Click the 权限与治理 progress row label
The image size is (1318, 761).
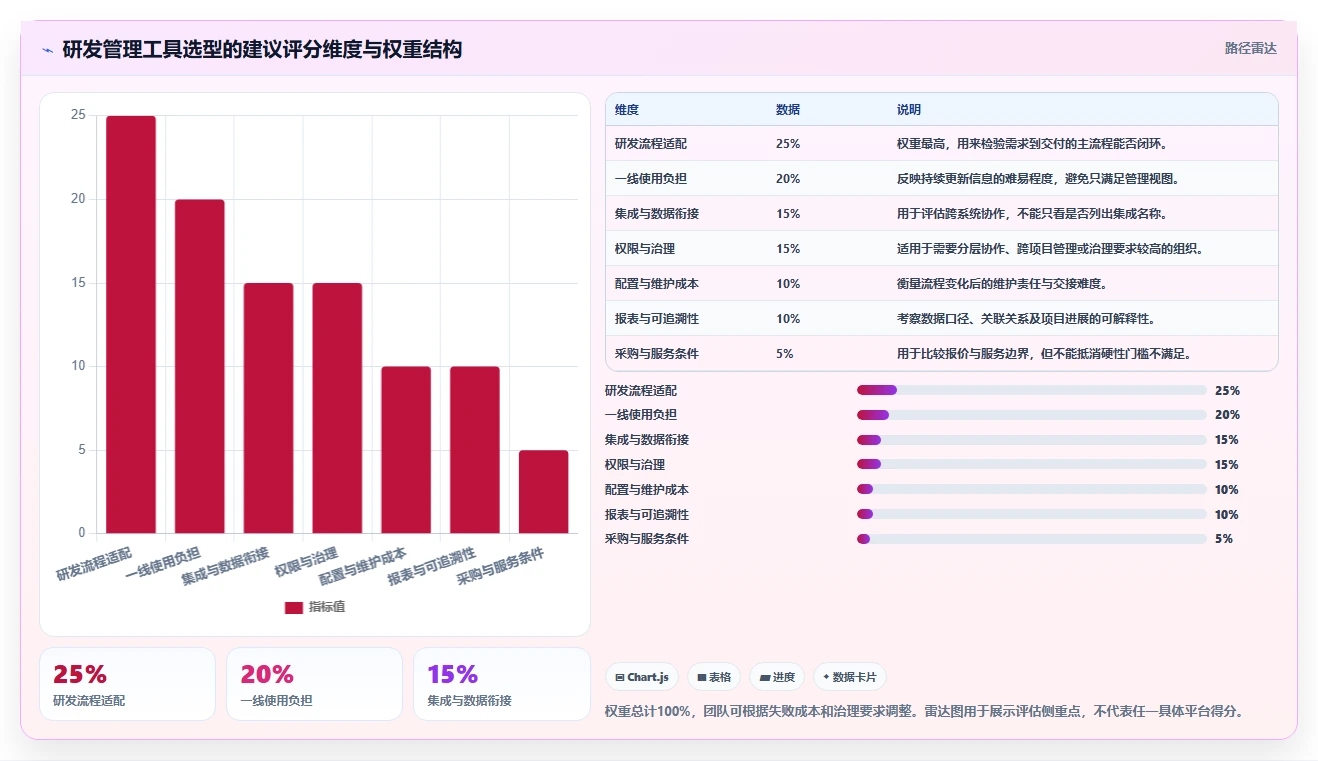(x=635, y=465)
